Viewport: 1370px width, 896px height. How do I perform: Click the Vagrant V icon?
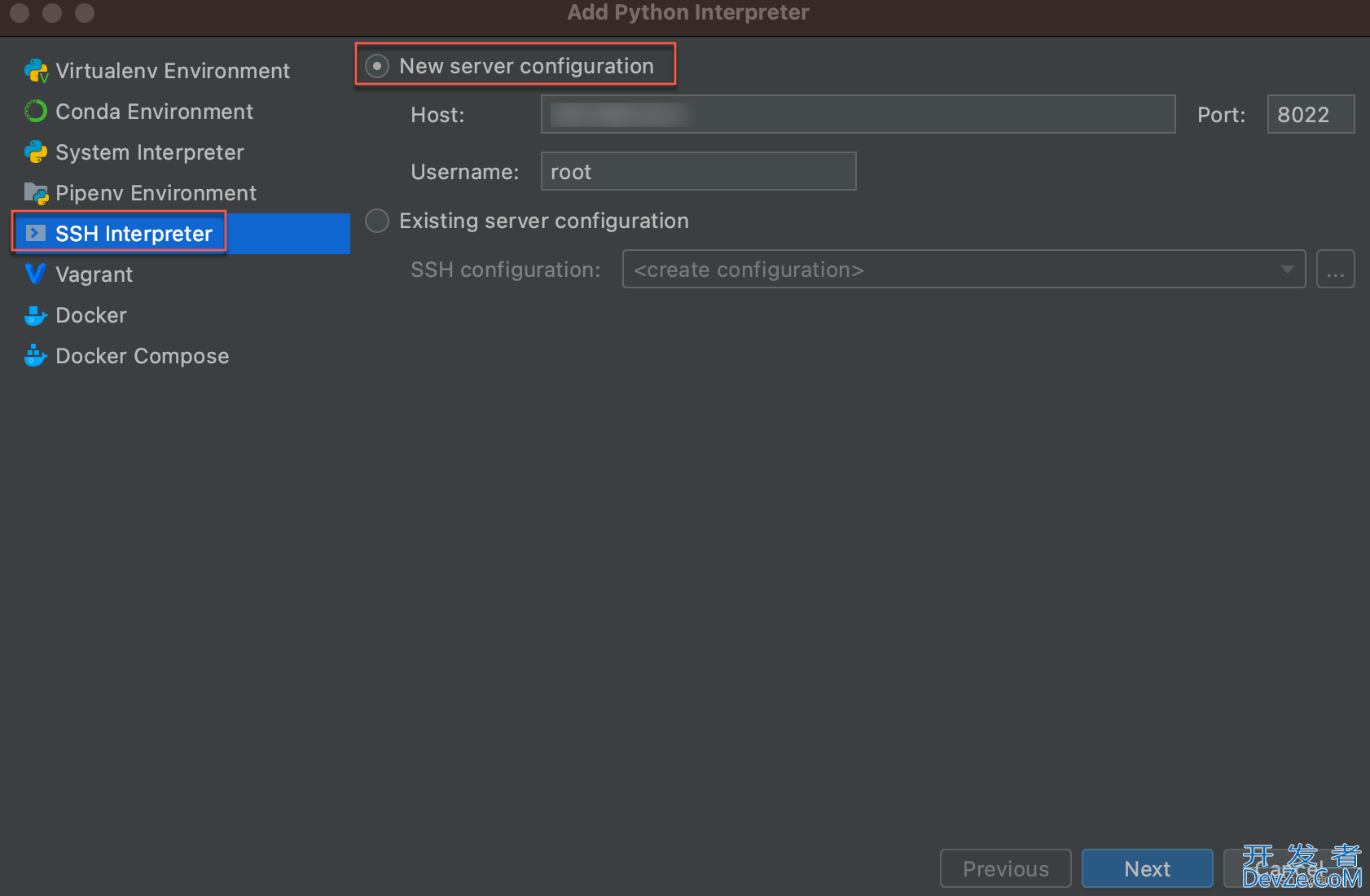click(35, 274)
